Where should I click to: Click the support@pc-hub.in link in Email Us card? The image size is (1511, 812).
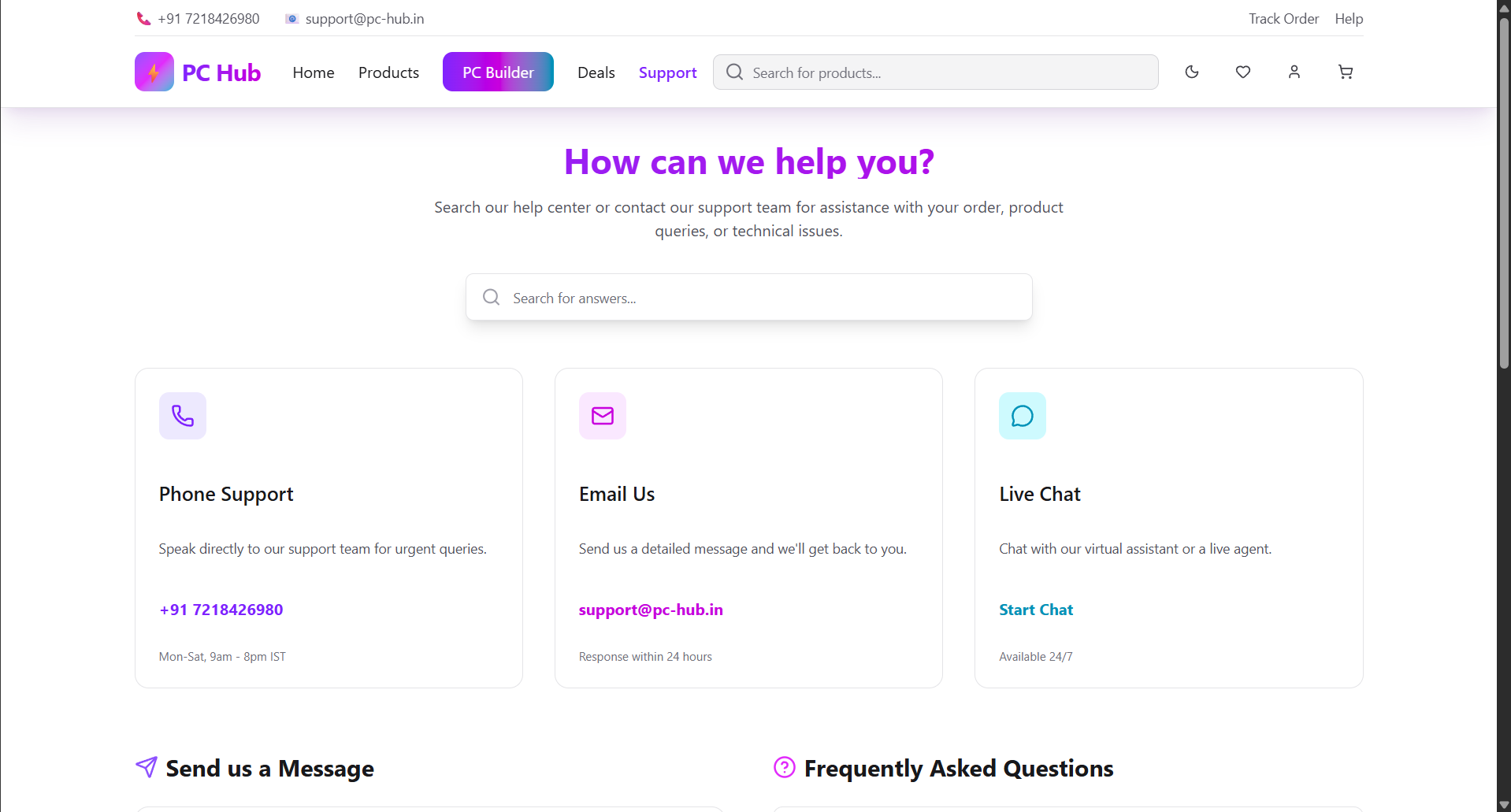651,610
